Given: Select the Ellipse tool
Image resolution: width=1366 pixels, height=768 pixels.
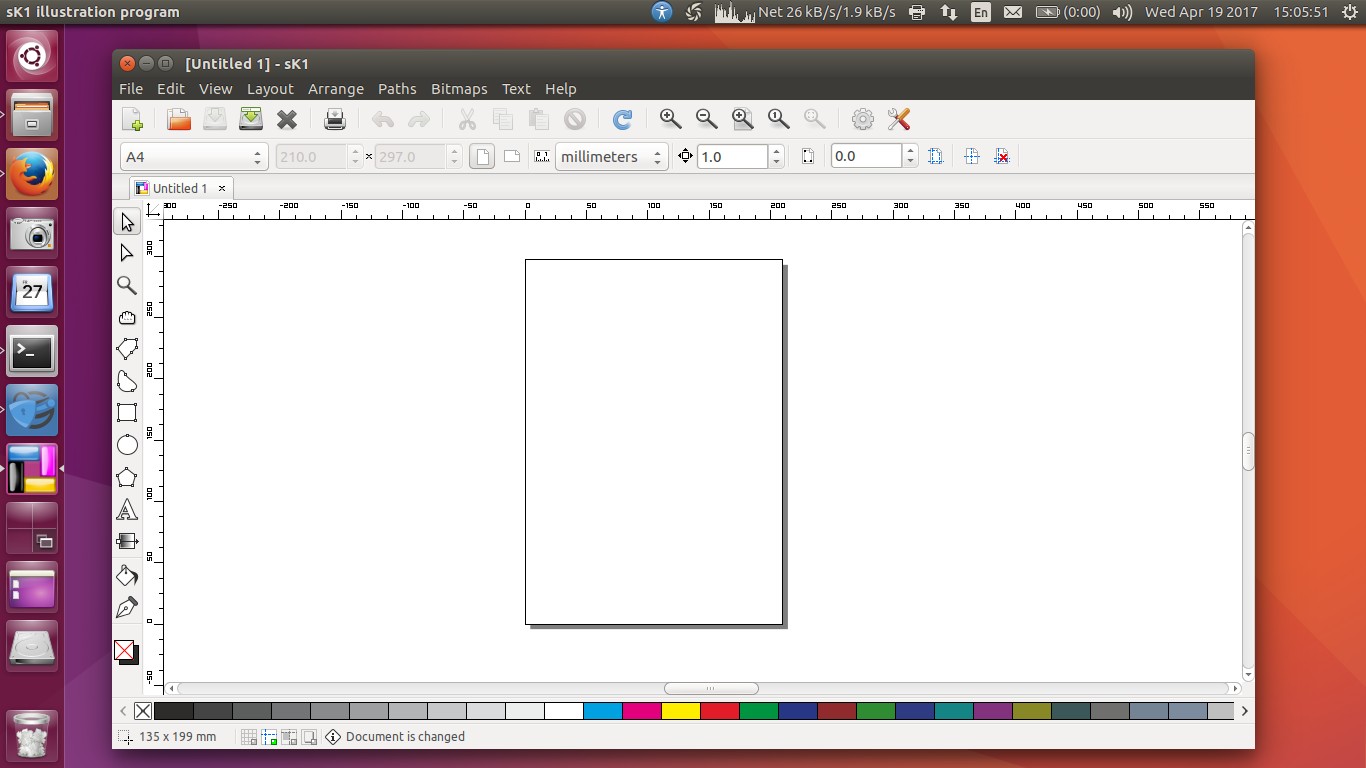Looking at the screenshot, I should (x=127, y=445).
